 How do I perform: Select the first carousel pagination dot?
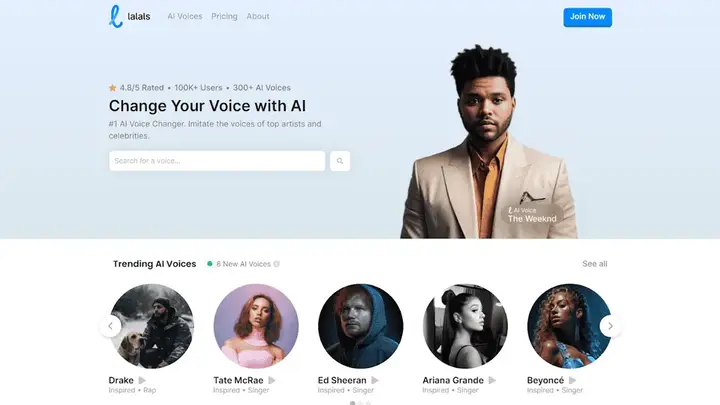352,403
